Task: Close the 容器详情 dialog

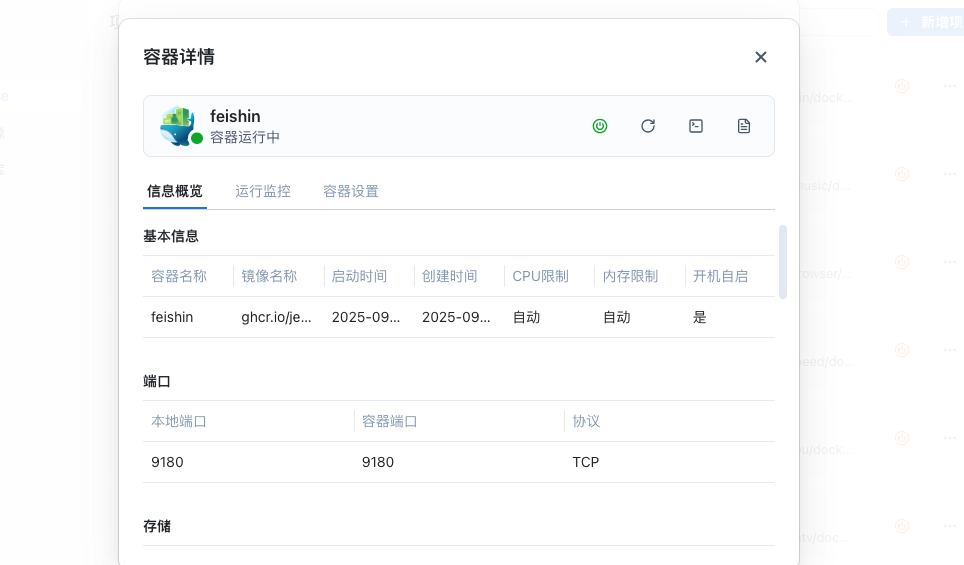Action: click(761, 57)
